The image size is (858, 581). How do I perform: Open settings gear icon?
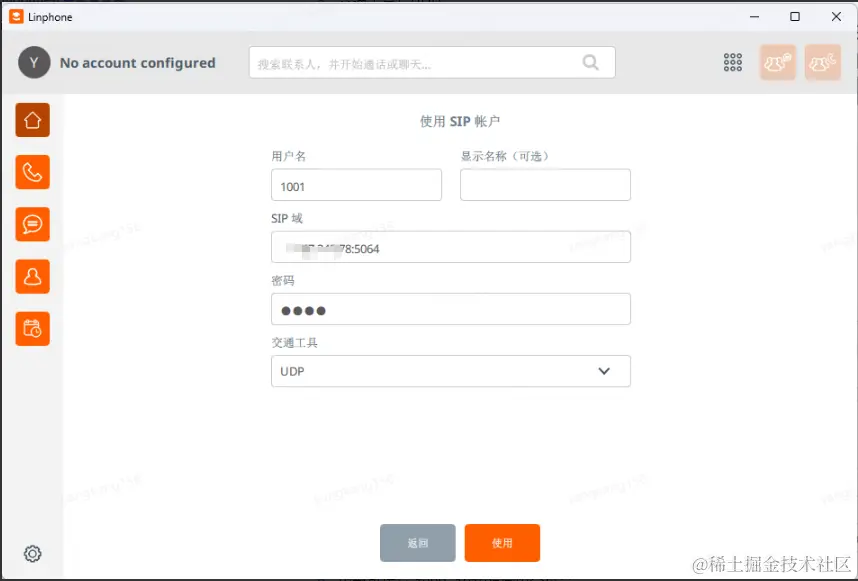(x=32, y=554)
